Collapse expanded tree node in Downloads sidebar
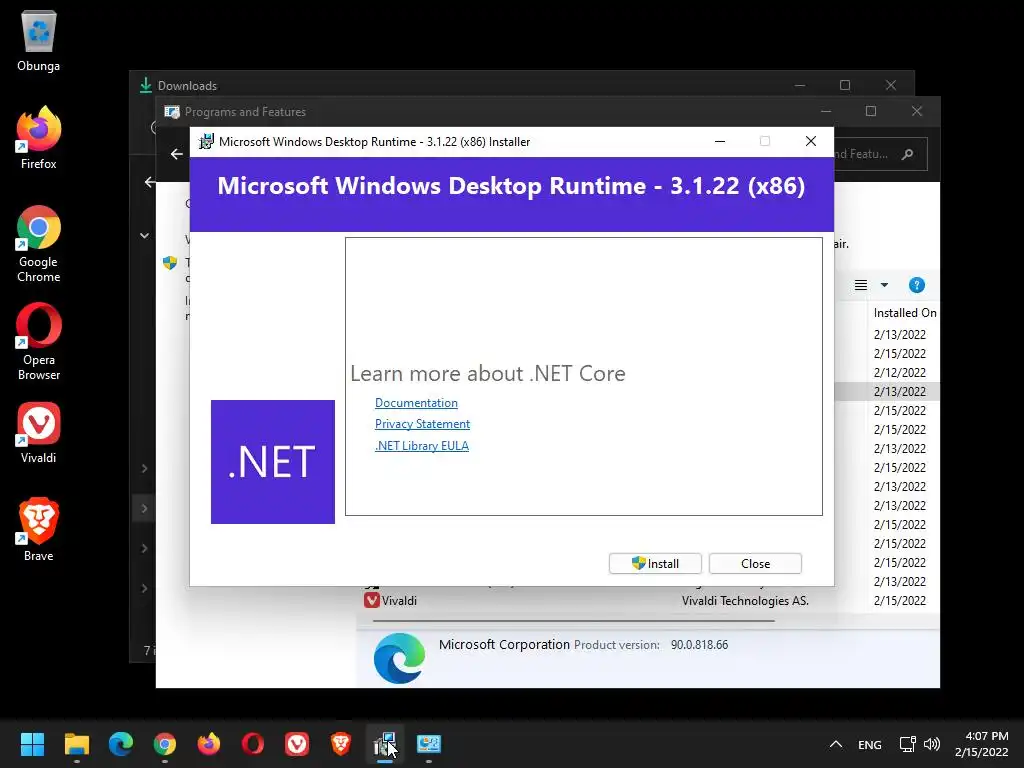Image resolution: width=1024 pixels, height=768 pixels. [144, 236]
